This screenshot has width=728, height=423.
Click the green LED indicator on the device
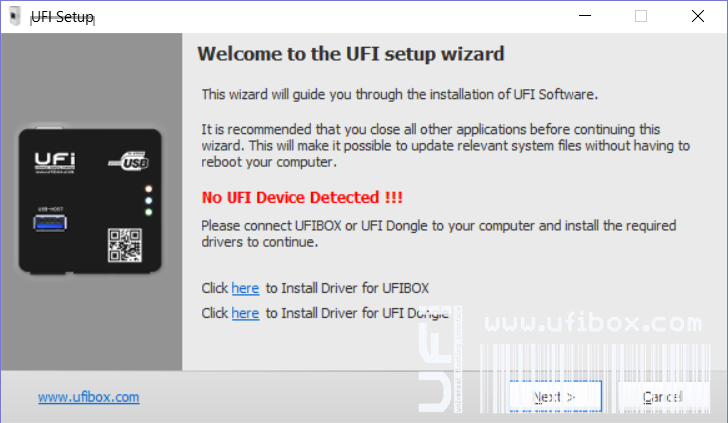[x=149, y=212]
